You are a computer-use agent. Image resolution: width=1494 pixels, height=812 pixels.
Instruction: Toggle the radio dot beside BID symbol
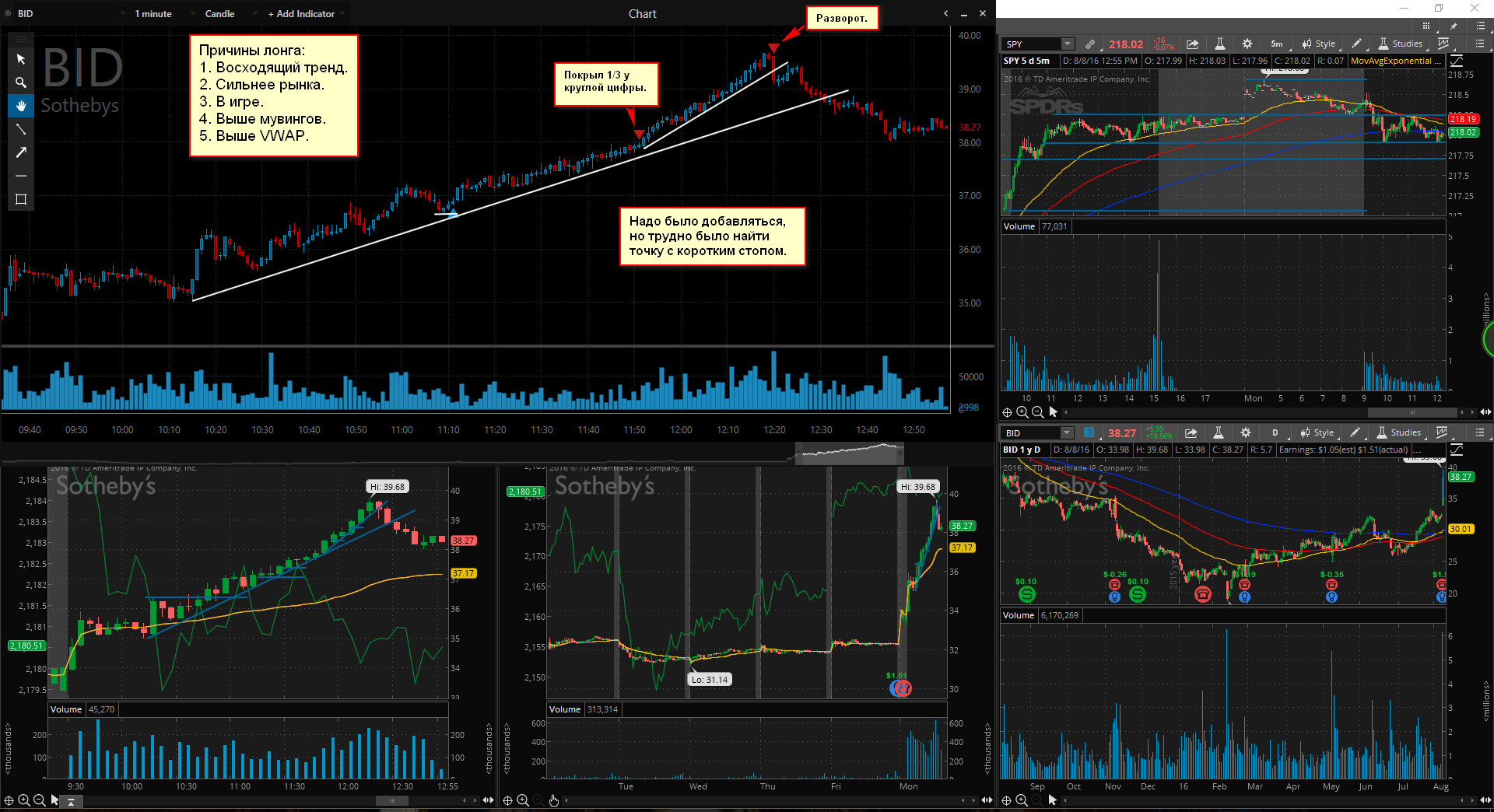point(9,14)
